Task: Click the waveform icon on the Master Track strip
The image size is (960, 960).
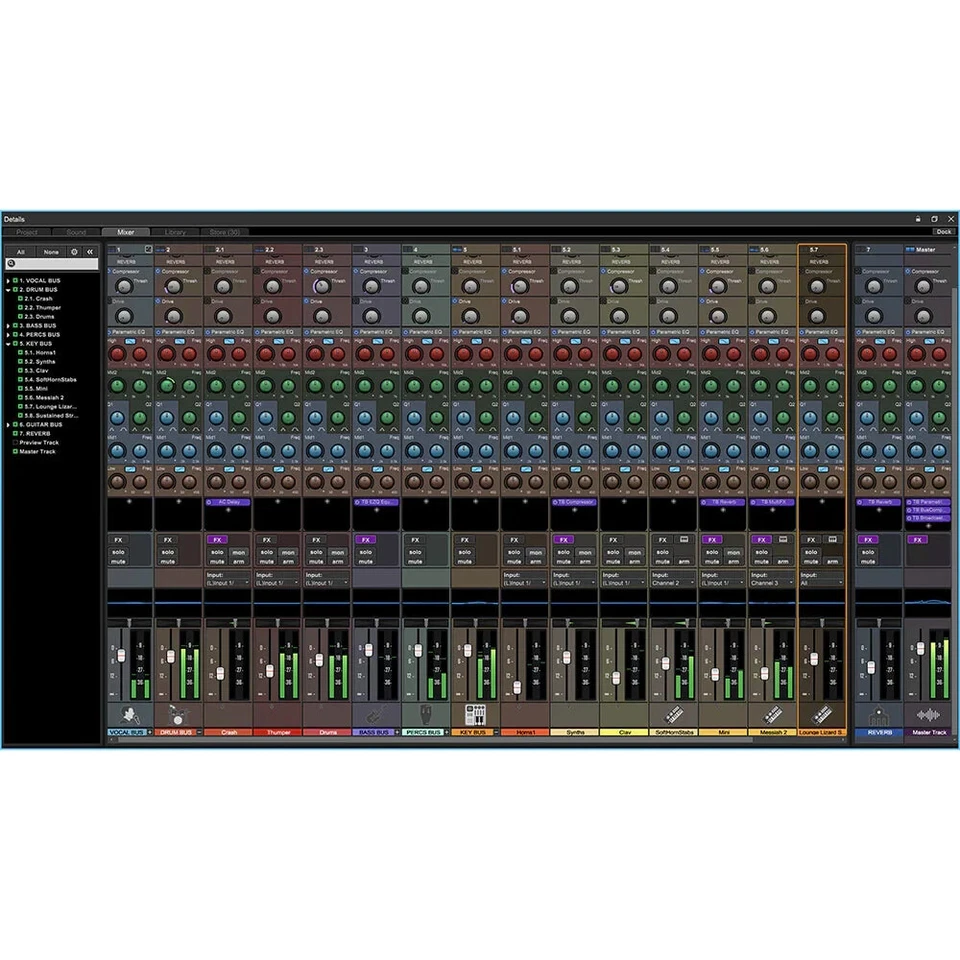Action: pos(929,714)
